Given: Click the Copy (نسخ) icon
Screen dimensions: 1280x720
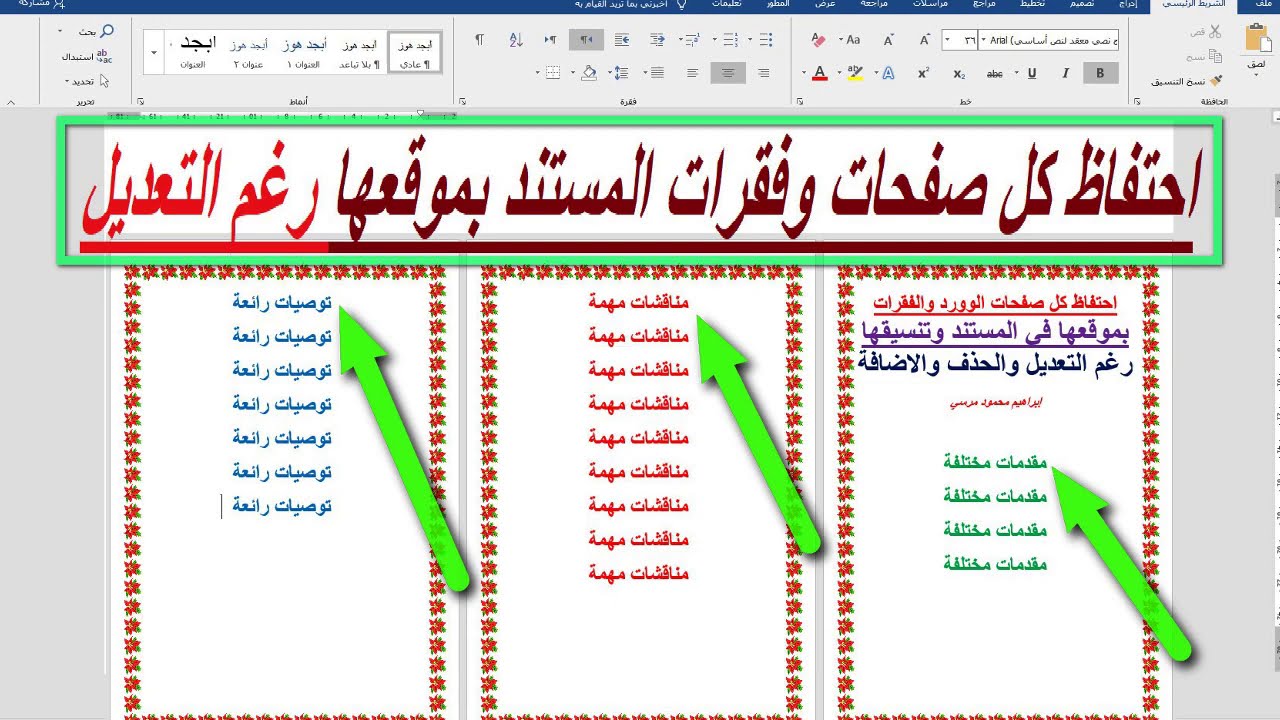Looking at the screenshot, I should [1216, 56].
